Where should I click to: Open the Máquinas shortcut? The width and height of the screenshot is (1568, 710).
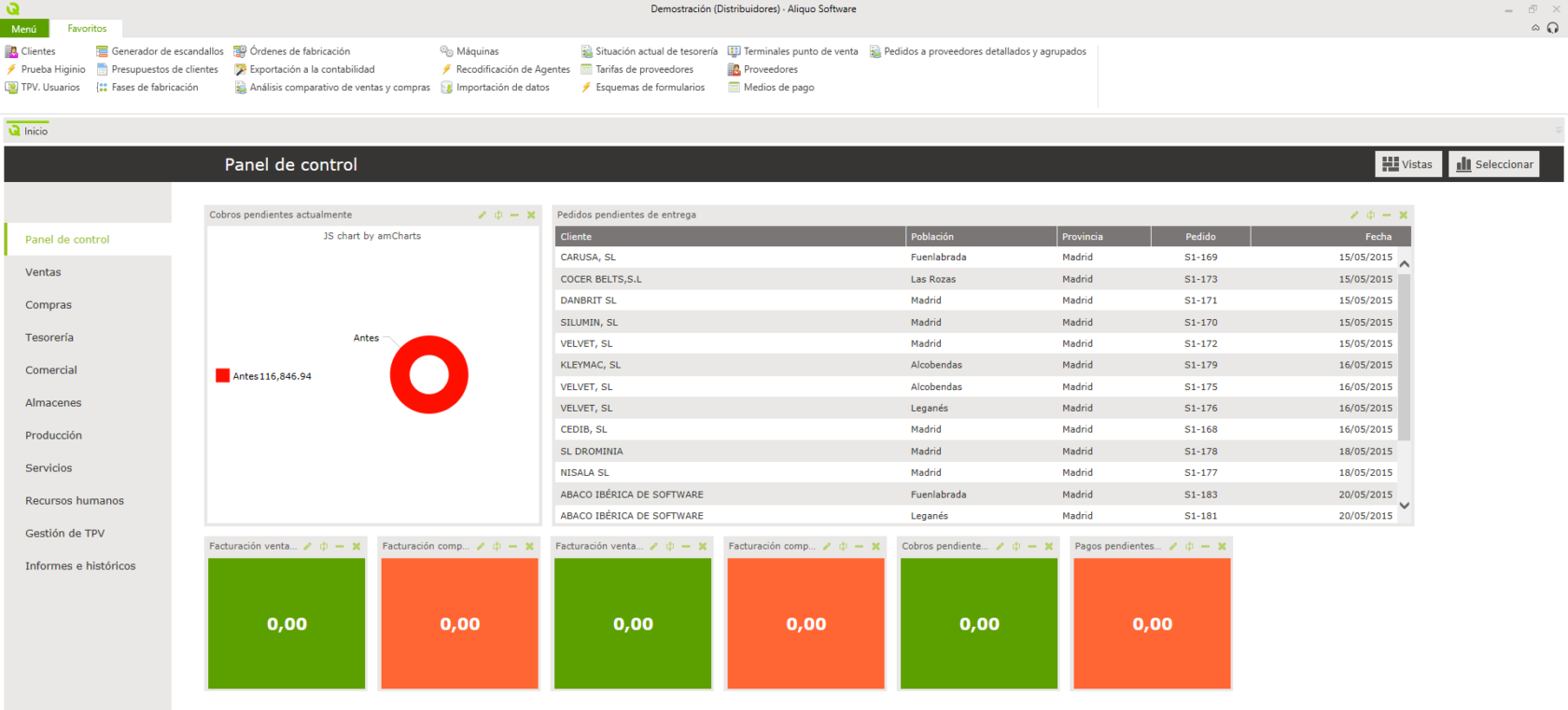click(x=469, y=51)
